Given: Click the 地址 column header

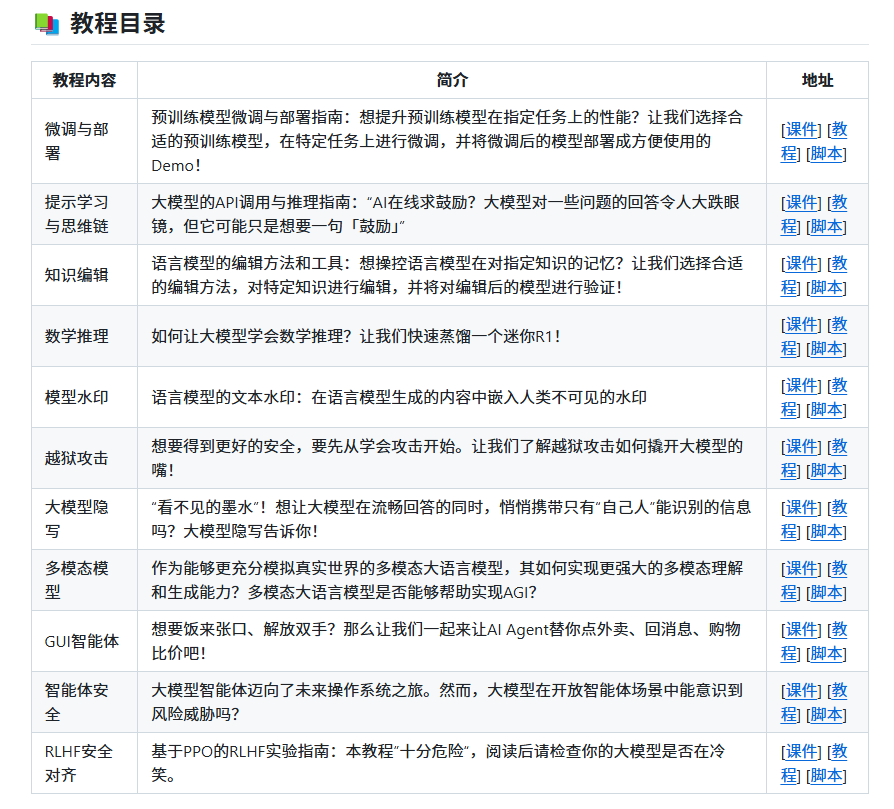Looking at the screenshot, I should point(817,81).
